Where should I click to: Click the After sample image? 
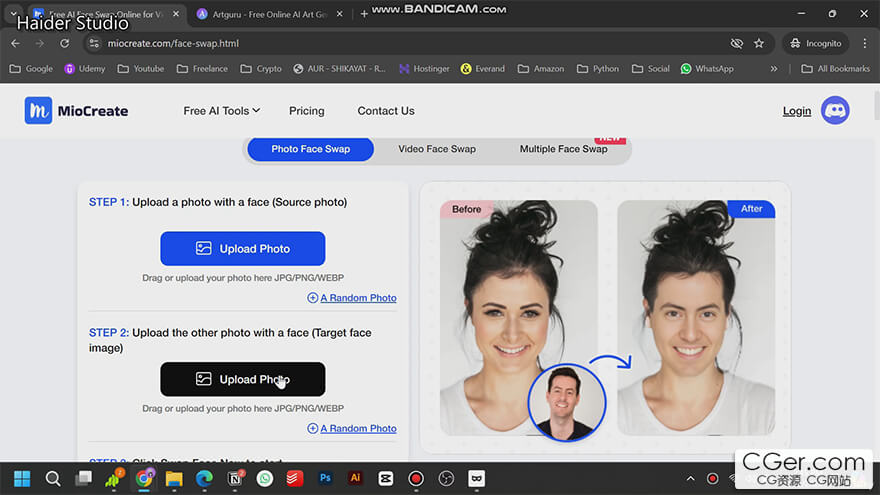[x=696, y=318]
